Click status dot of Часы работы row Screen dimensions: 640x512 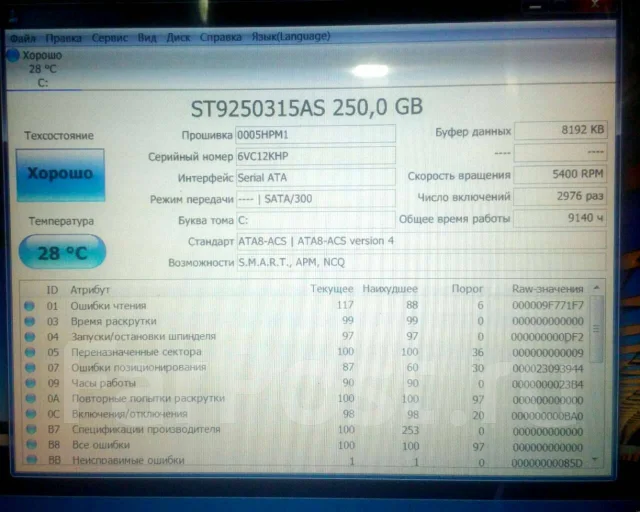pos(30,383)
